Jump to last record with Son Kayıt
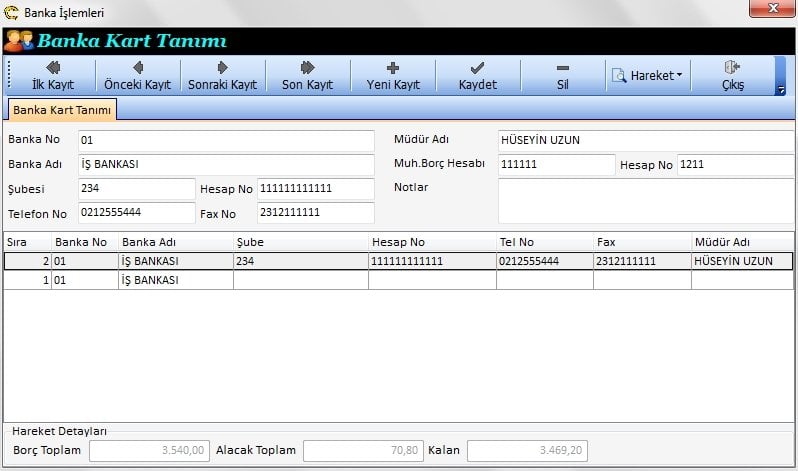 tap(307, 76)
